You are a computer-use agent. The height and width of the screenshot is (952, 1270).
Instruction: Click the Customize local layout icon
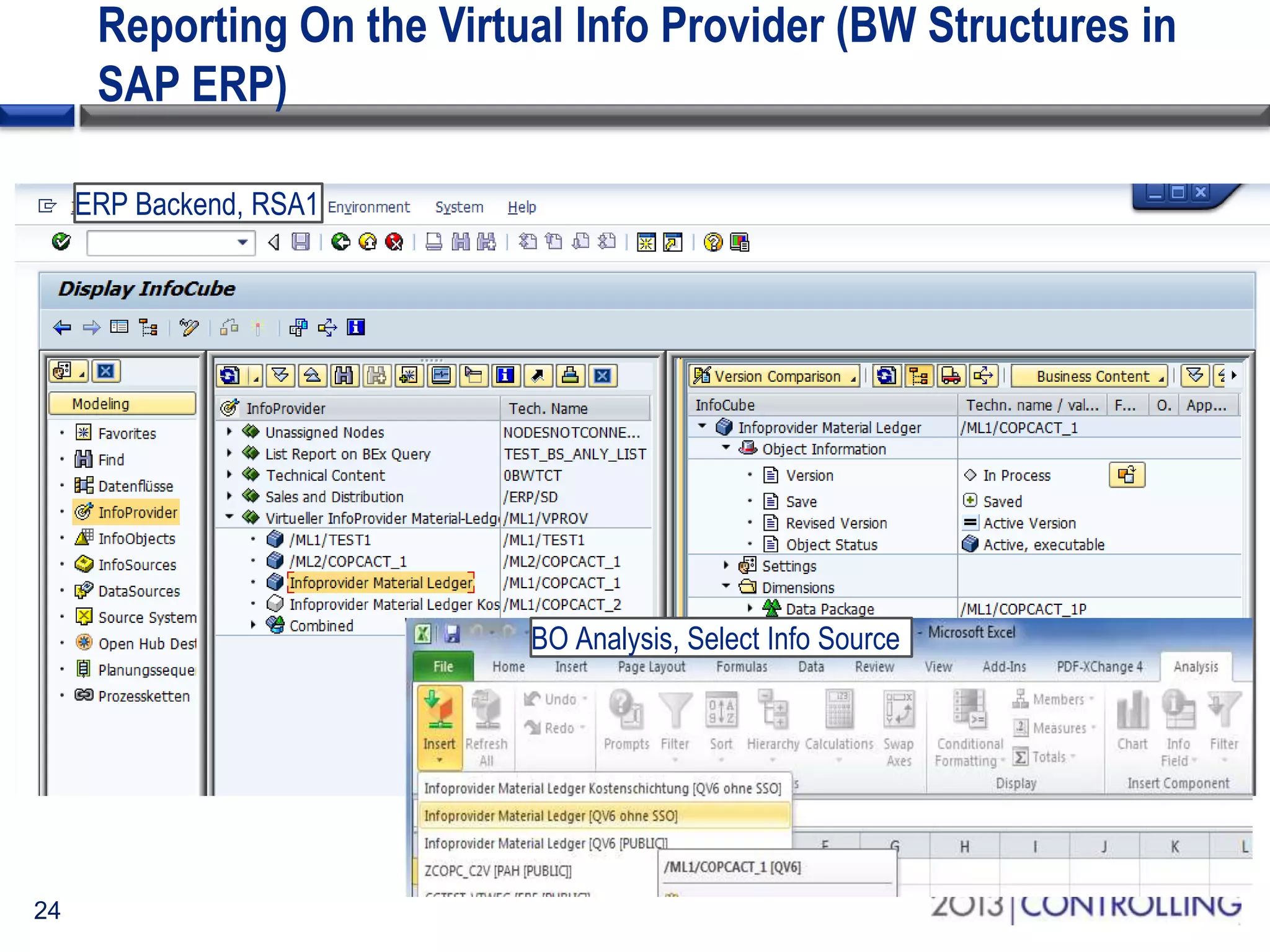pyautogui.click(x=740, y=242)
